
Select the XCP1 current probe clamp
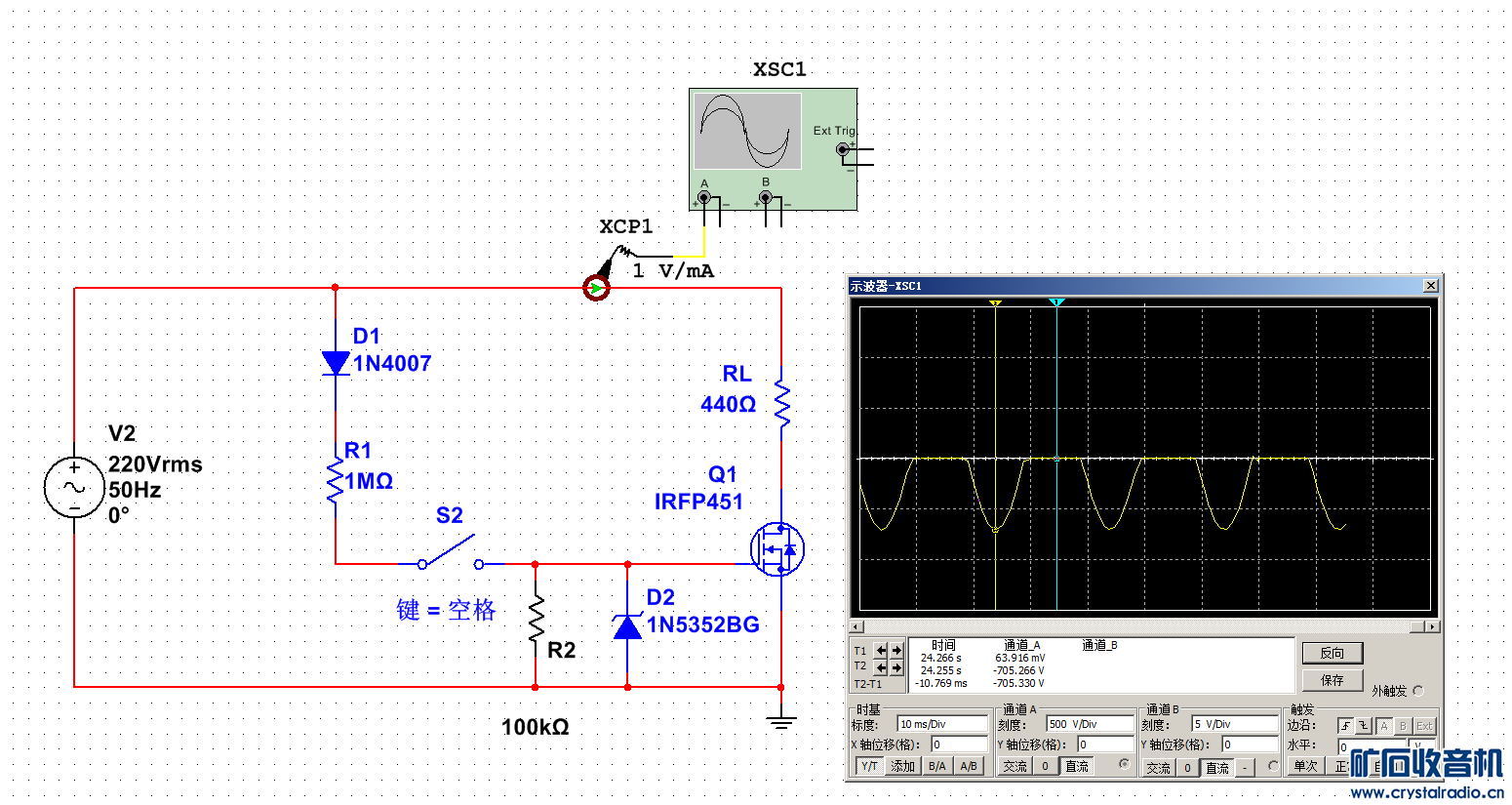click(597, 288)
